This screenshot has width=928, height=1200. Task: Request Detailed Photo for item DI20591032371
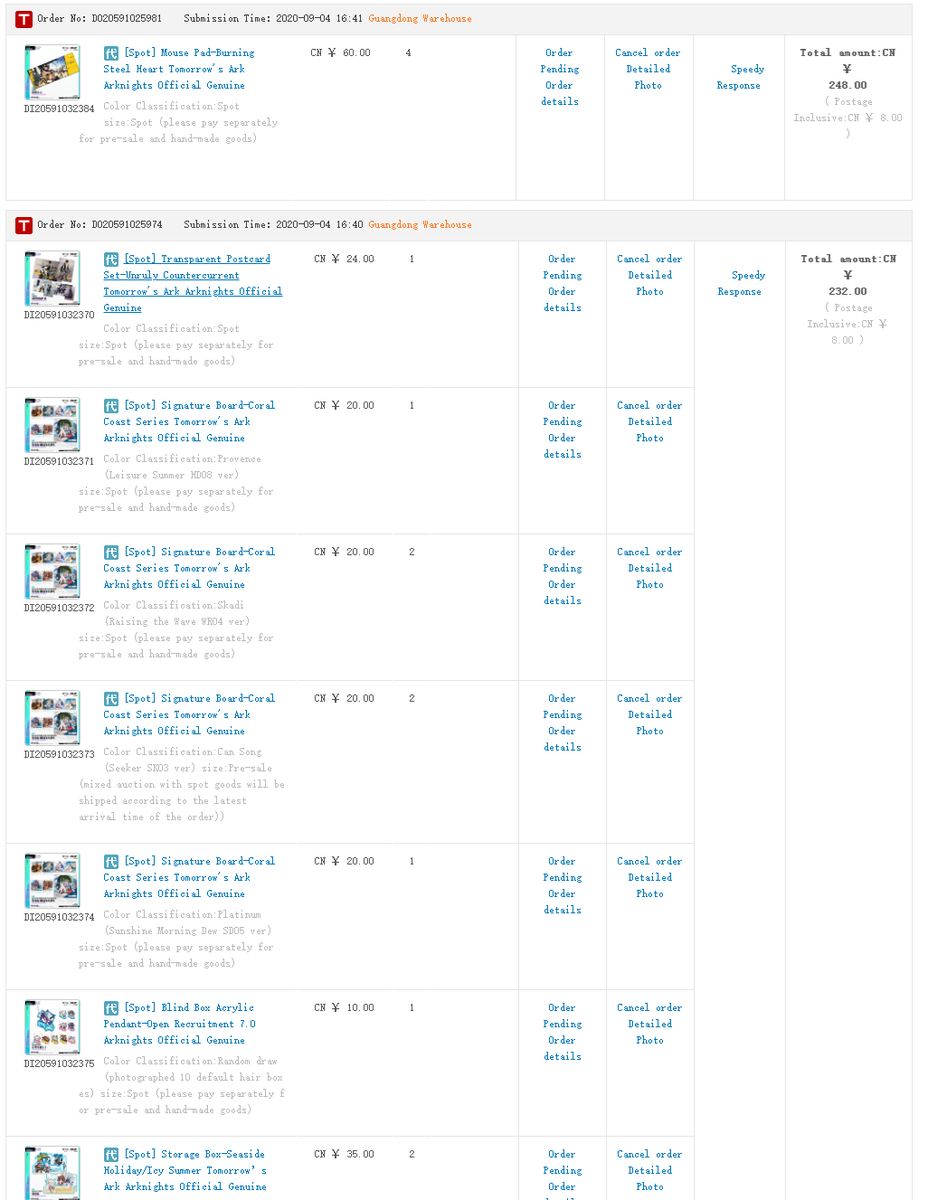pyautogui.click(x=650, y=430)
